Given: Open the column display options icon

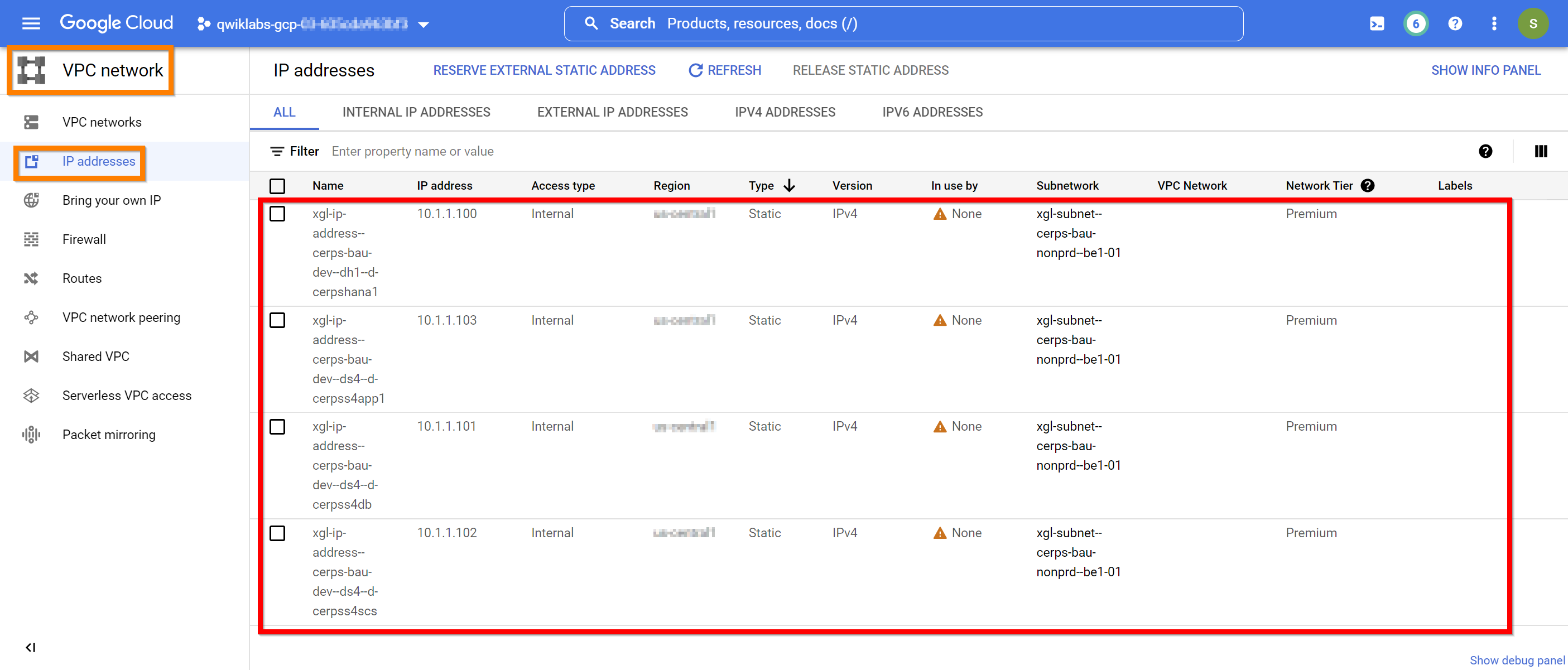Looking at the screenshot, I should click(x=1541, y=152).
